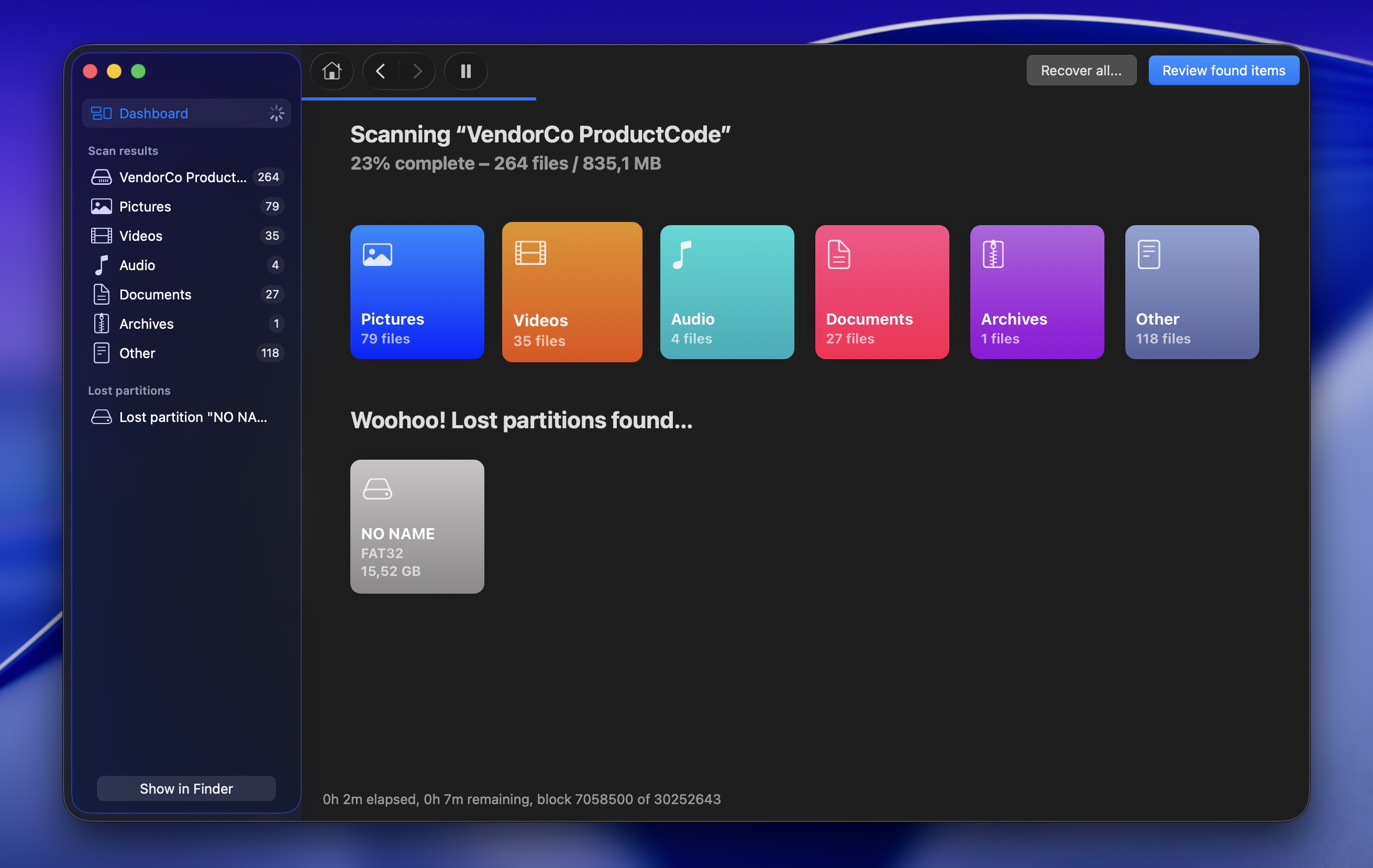Click the 118 badge in Other row

[x=270, y=353]
